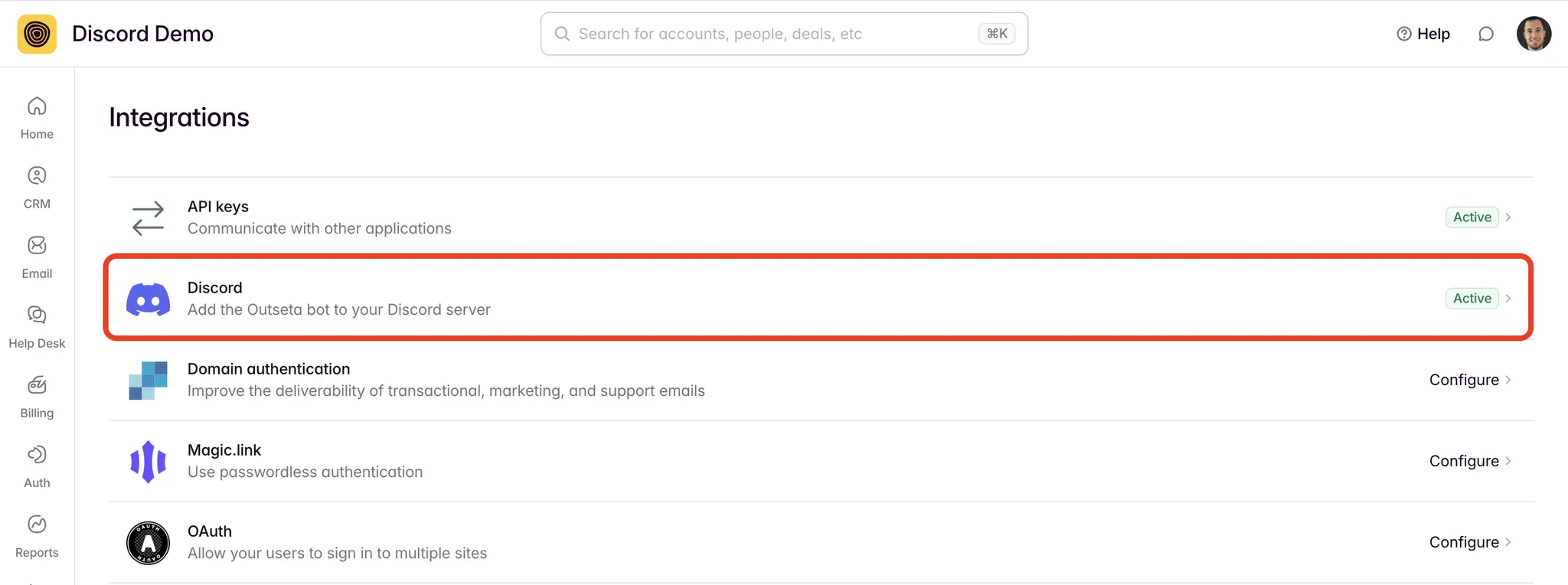The width and height of the screenshot is (1568, 585).
Task: Click 'Communicate with other applications' description
Action: pyautogui.click(x=319, y=228)
